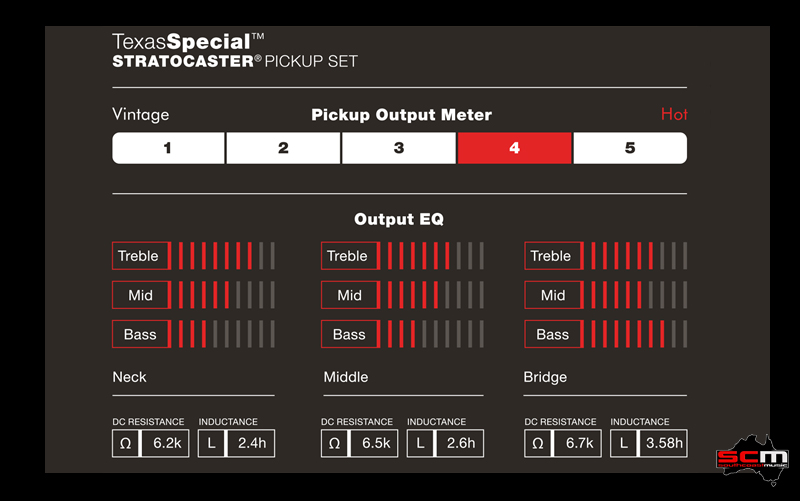Click the Neck ohm symbol icon
Image resolution: width=800 pixels, height=501 pixels.
(x=126, y=443)
